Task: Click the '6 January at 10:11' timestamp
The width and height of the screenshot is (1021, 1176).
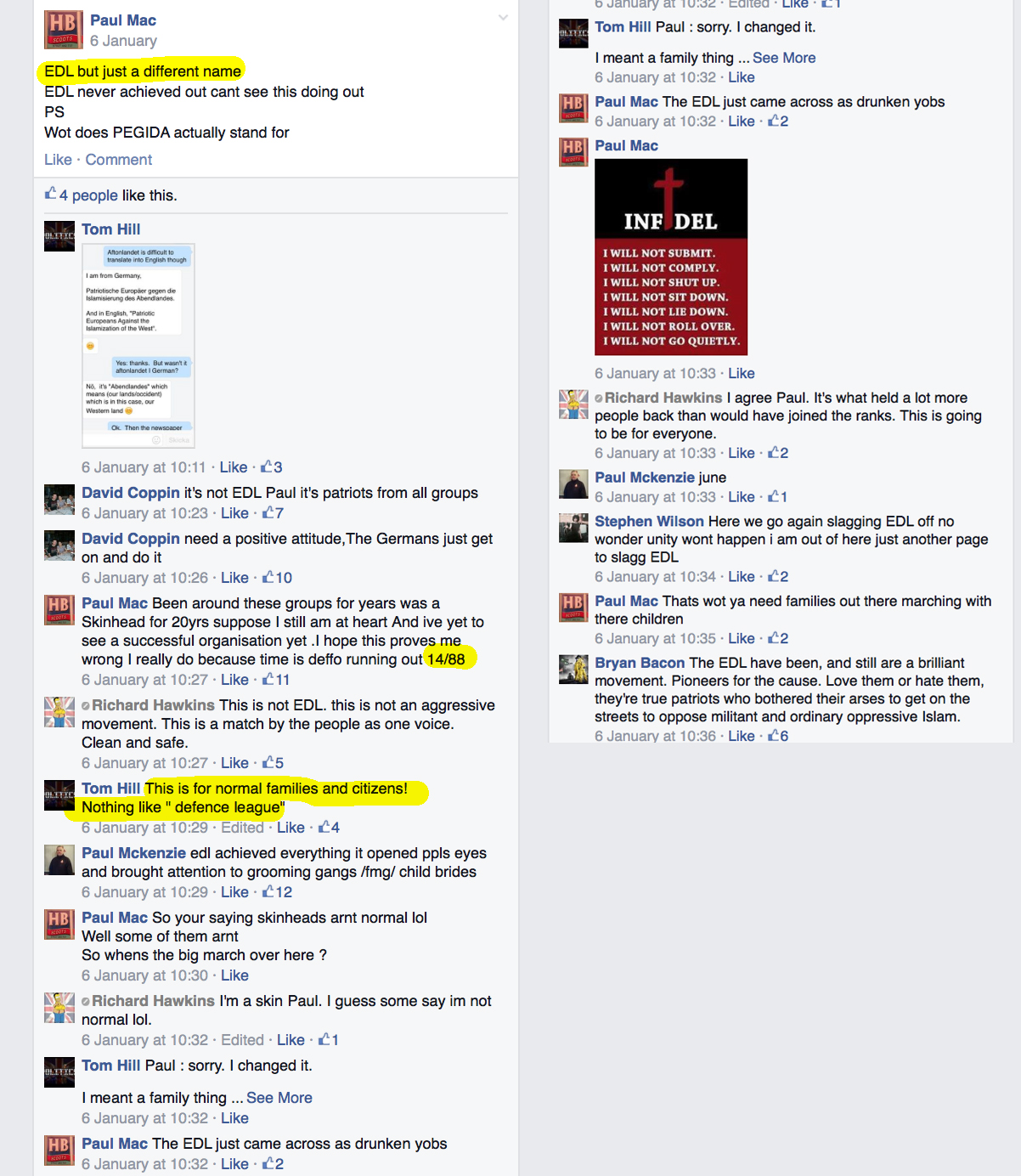Action: click(144, 467)
